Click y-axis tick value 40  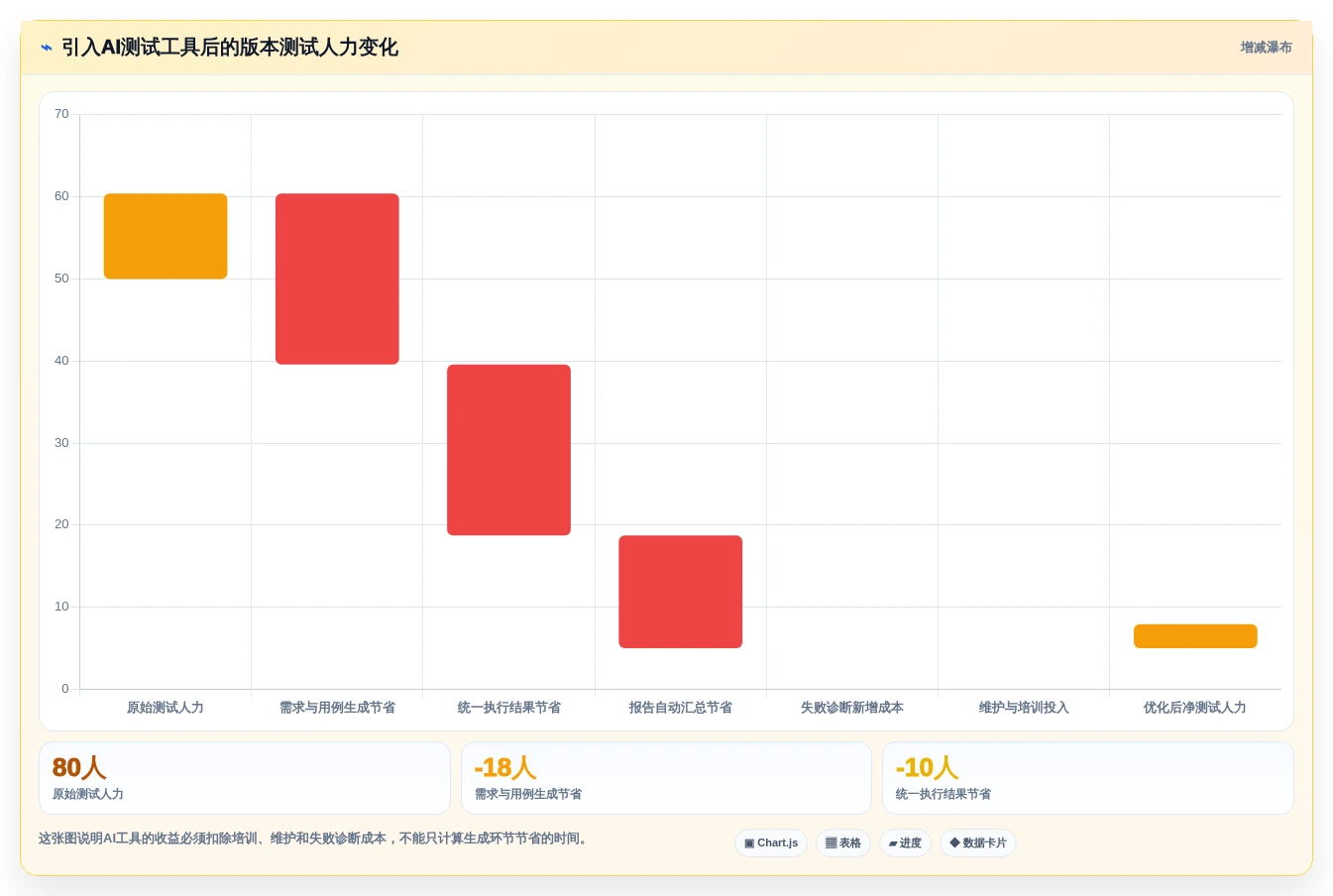click(61, 361)
